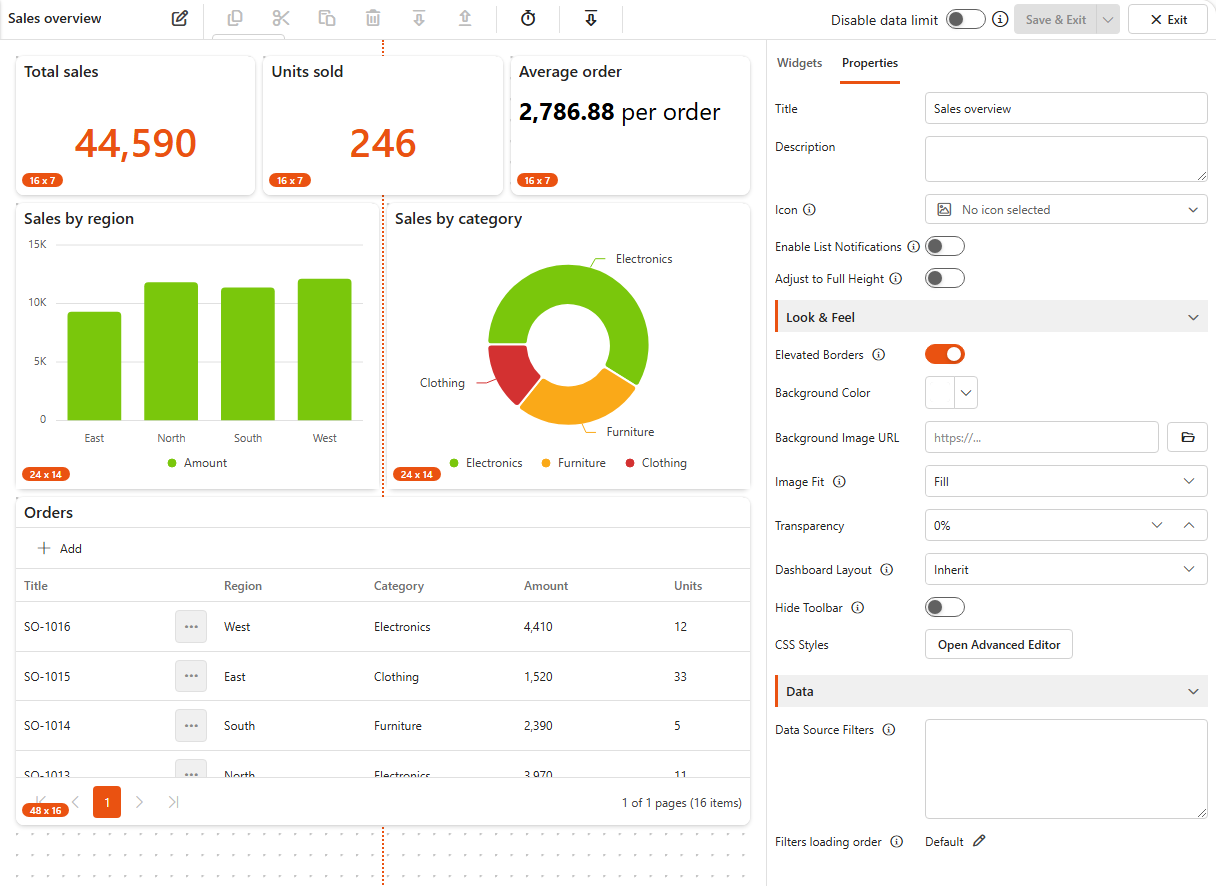This screenshot has height=886, width=1216.
Task: Click the Background Image URL field
Action: click(1042, 437)
